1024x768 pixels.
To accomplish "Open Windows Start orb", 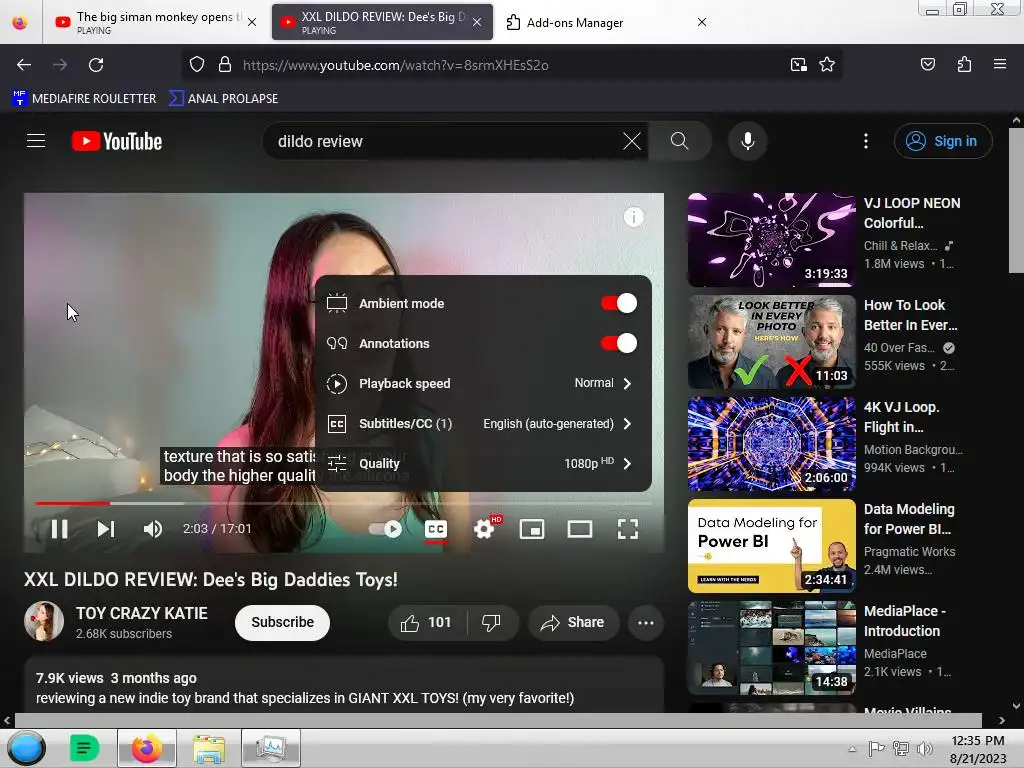I will pyautogui.click(x=25, y=748).
